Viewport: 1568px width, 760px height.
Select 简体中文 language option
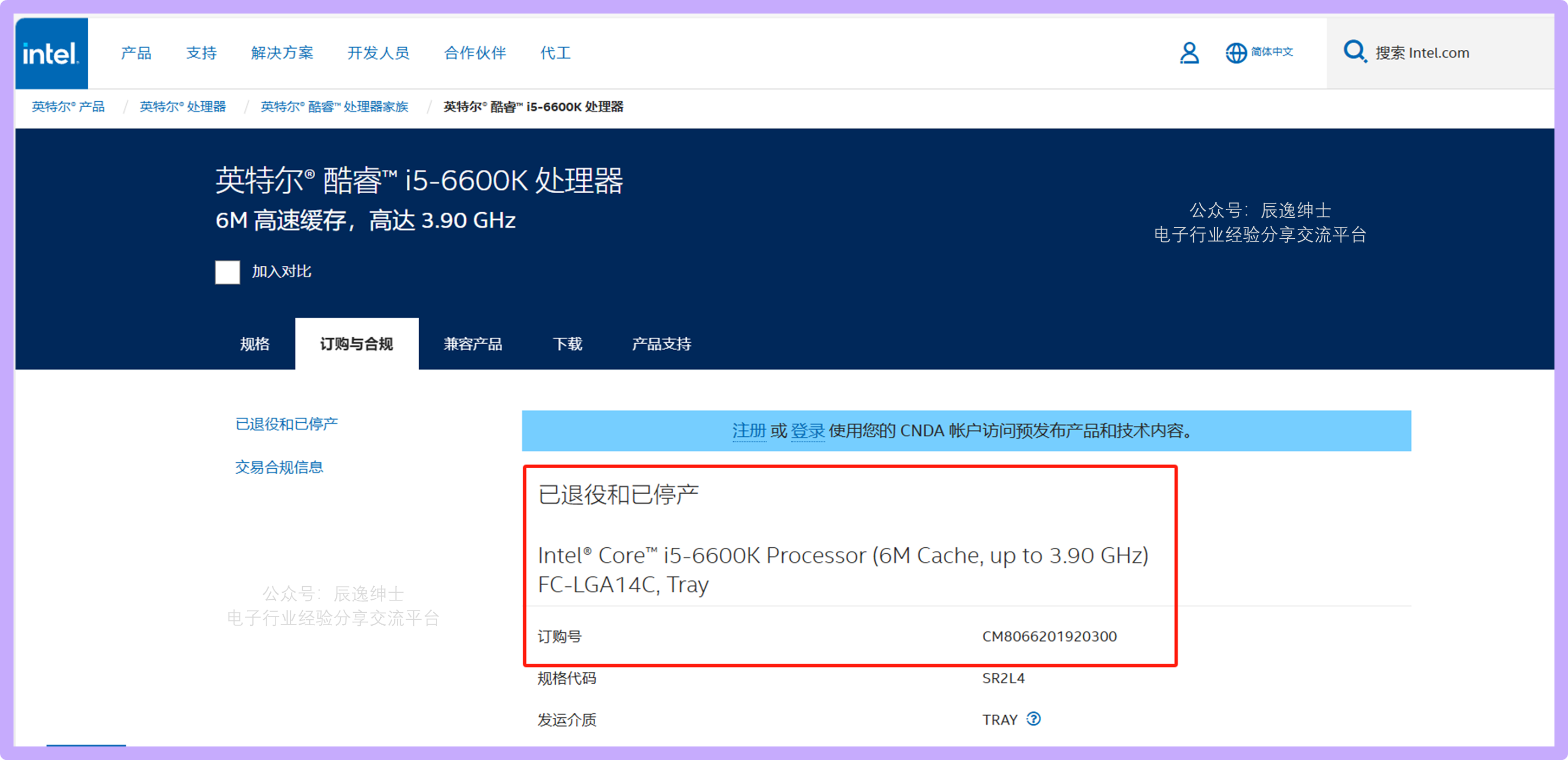(x=1272, y=53)
